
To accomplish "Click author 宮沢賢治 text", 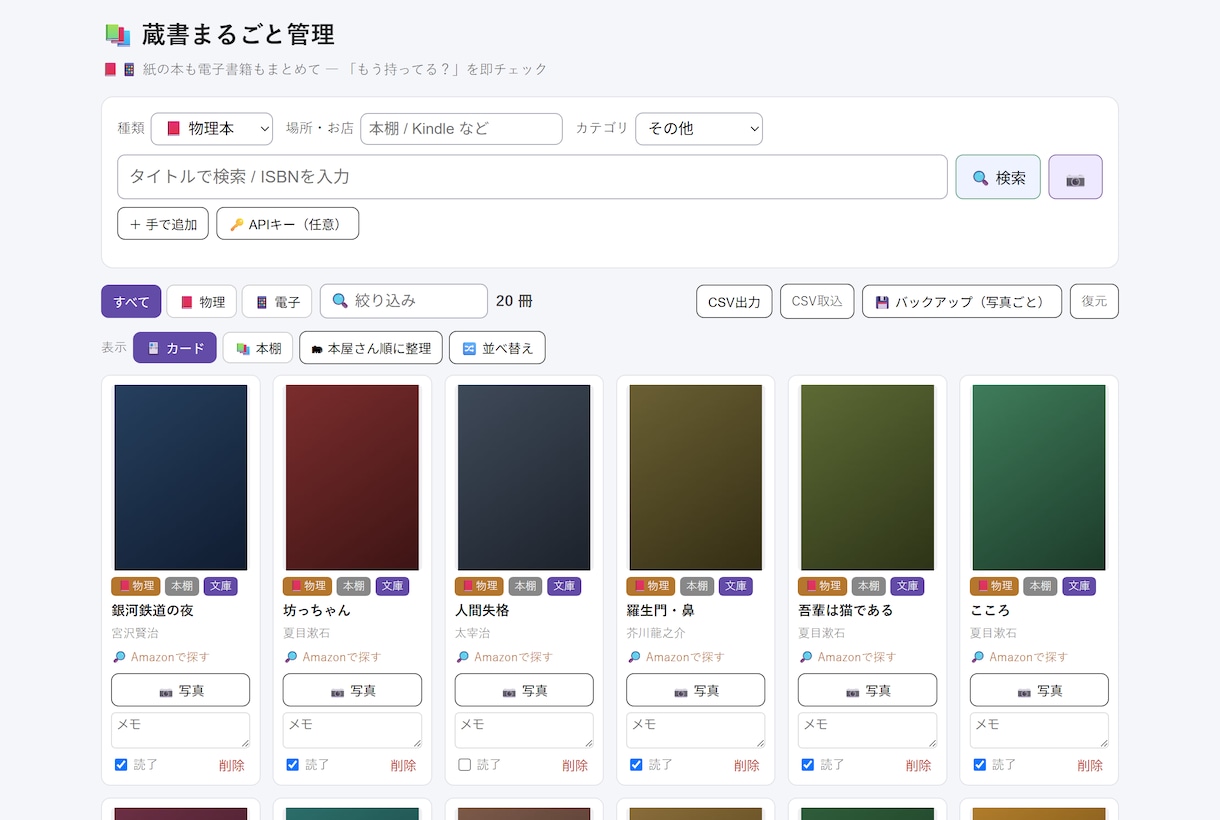I will pos(135,633).
